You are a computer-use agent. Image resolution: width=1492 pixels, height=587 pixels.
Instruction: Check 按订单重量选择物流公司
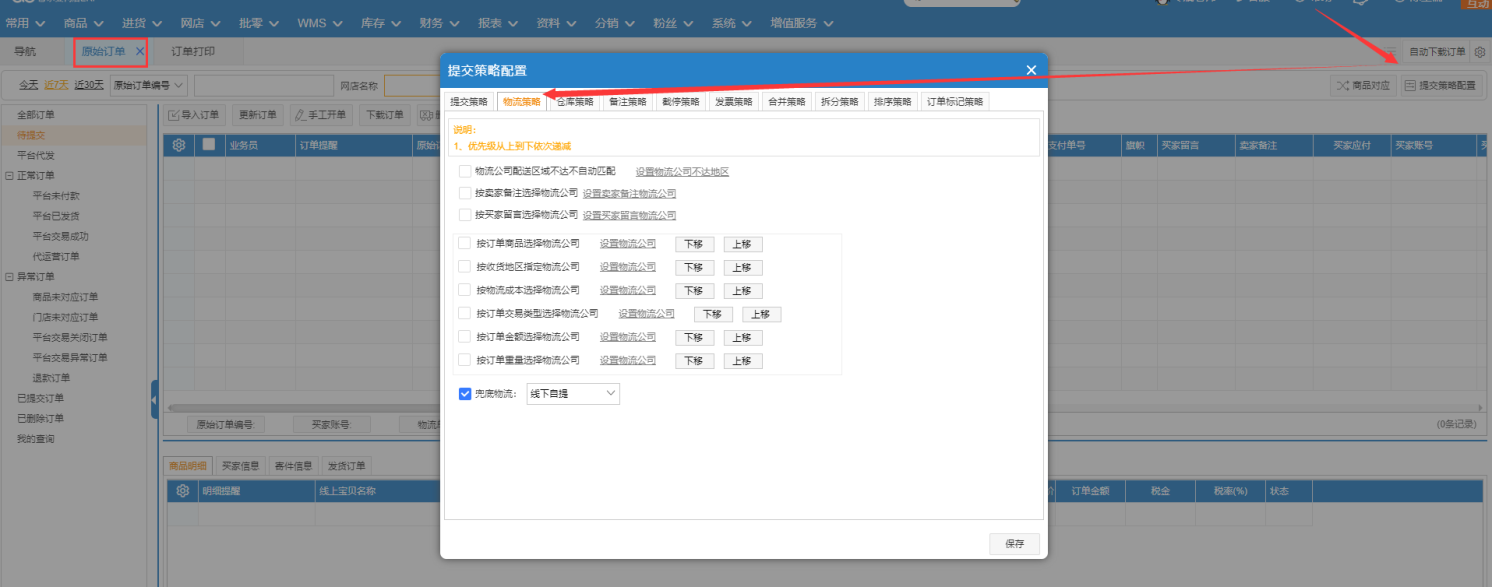point(464,360)
